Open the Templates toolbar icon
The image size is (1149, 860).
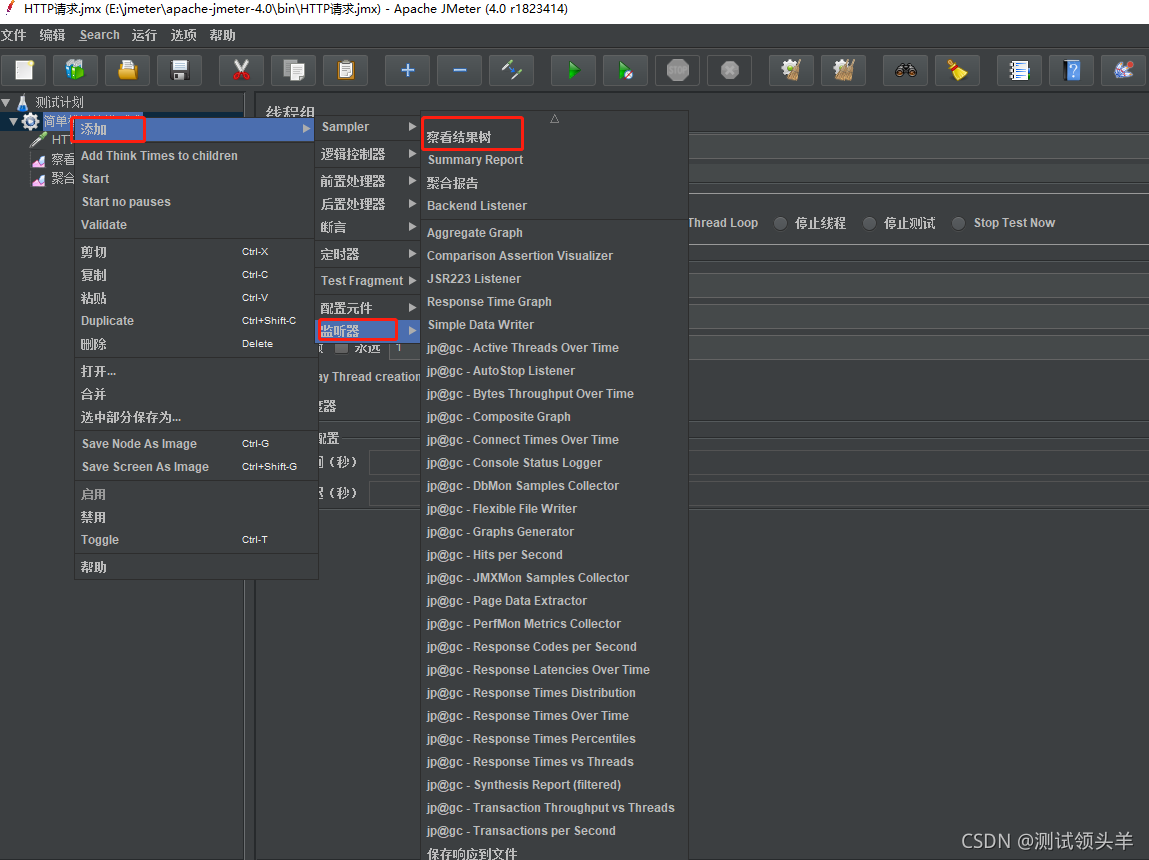[75, 70]
